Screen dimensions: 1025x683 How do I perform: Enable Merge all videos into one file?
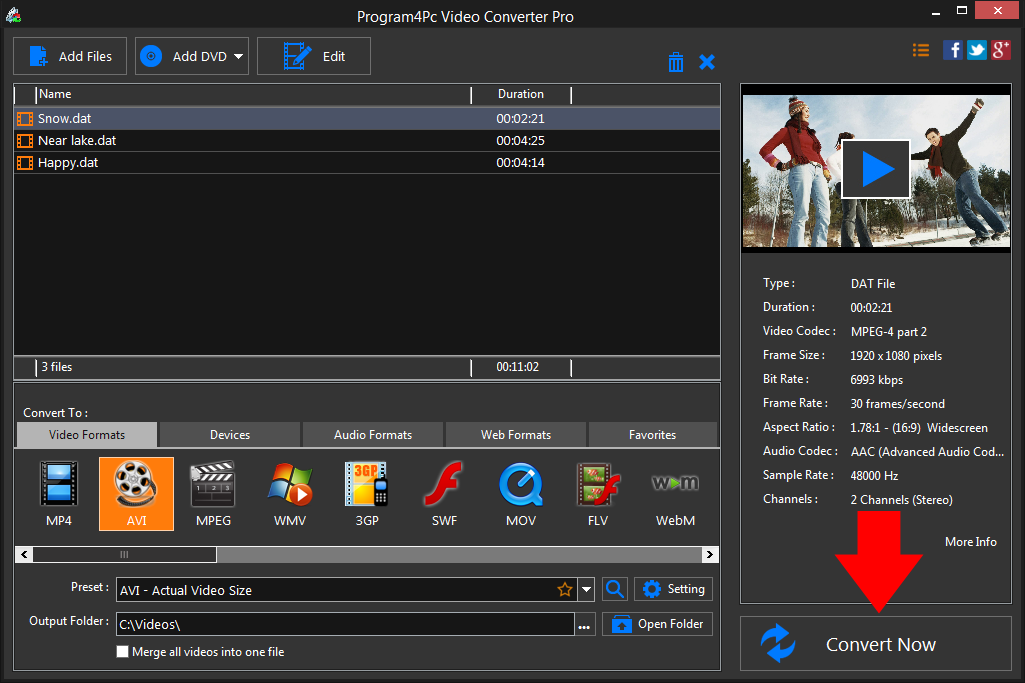123,652
